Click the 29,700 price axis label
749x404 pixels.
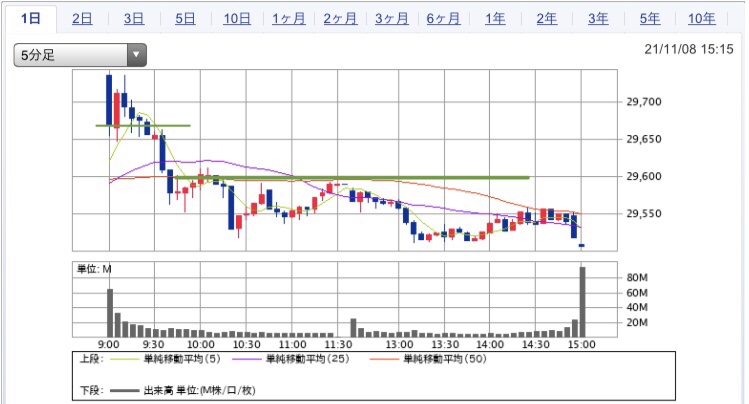coord(644,102)
